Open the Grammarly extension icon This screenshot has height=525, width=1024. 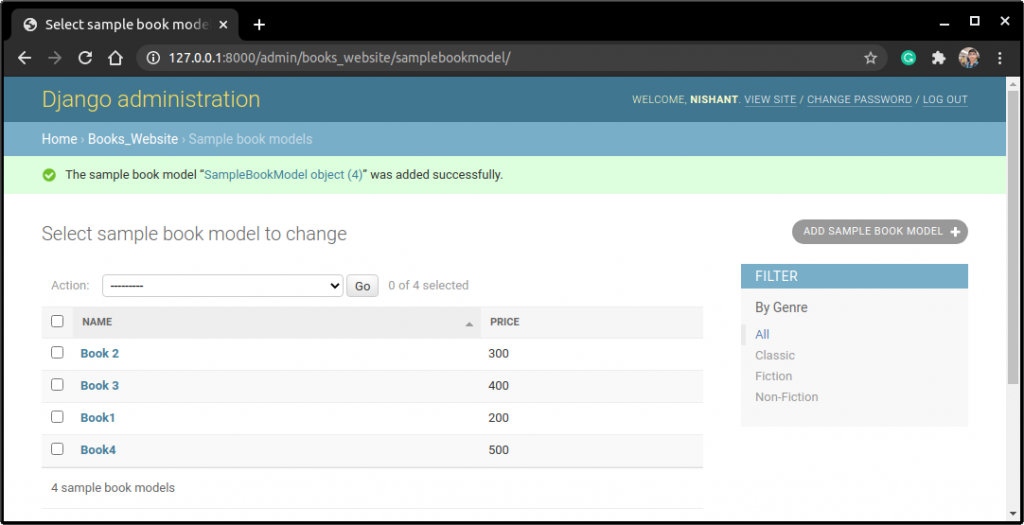pyautogui.click(x=908, y=58)
